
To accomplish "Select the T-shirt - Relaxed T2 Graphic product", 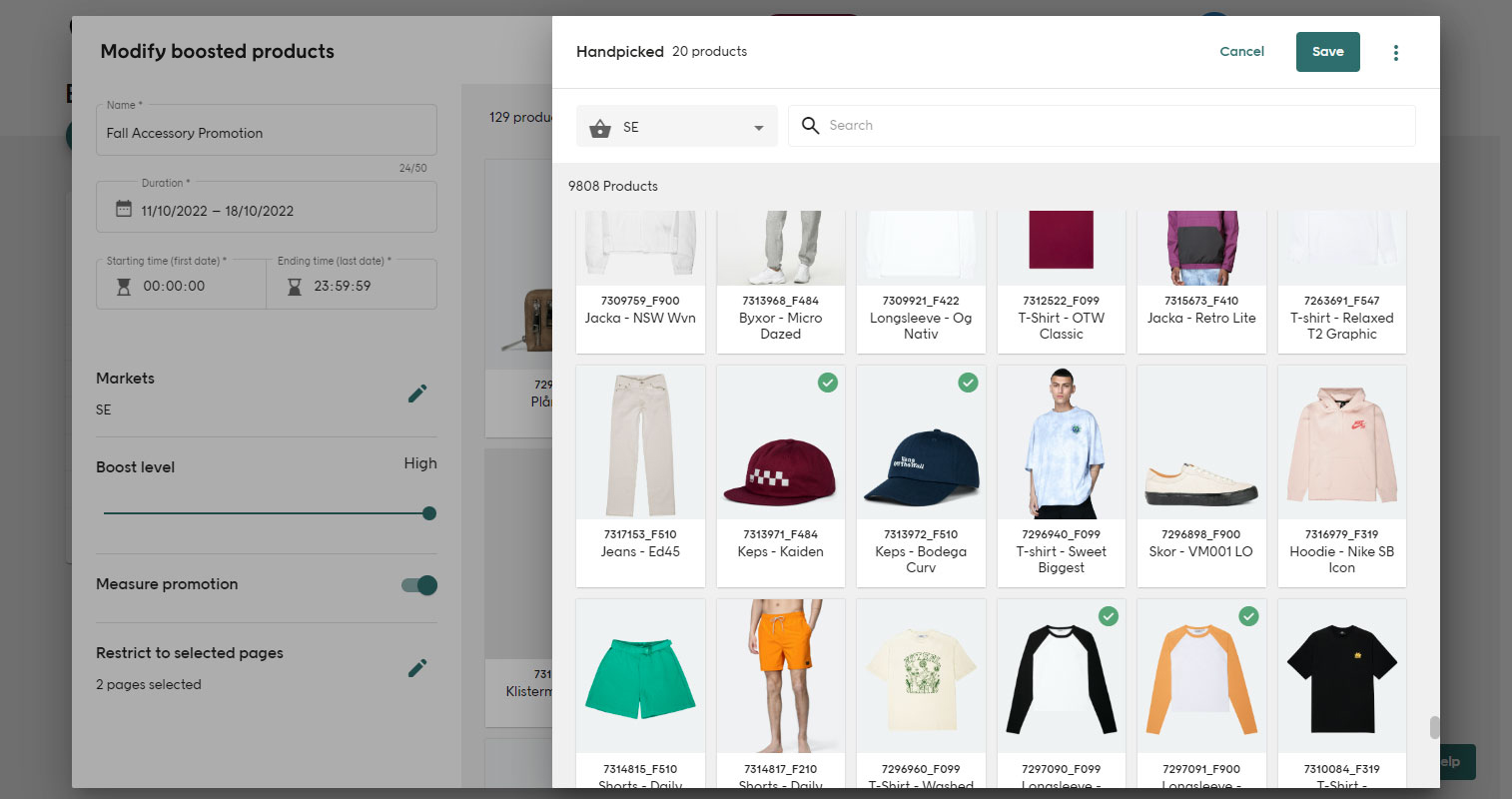I will [1341, 282].
